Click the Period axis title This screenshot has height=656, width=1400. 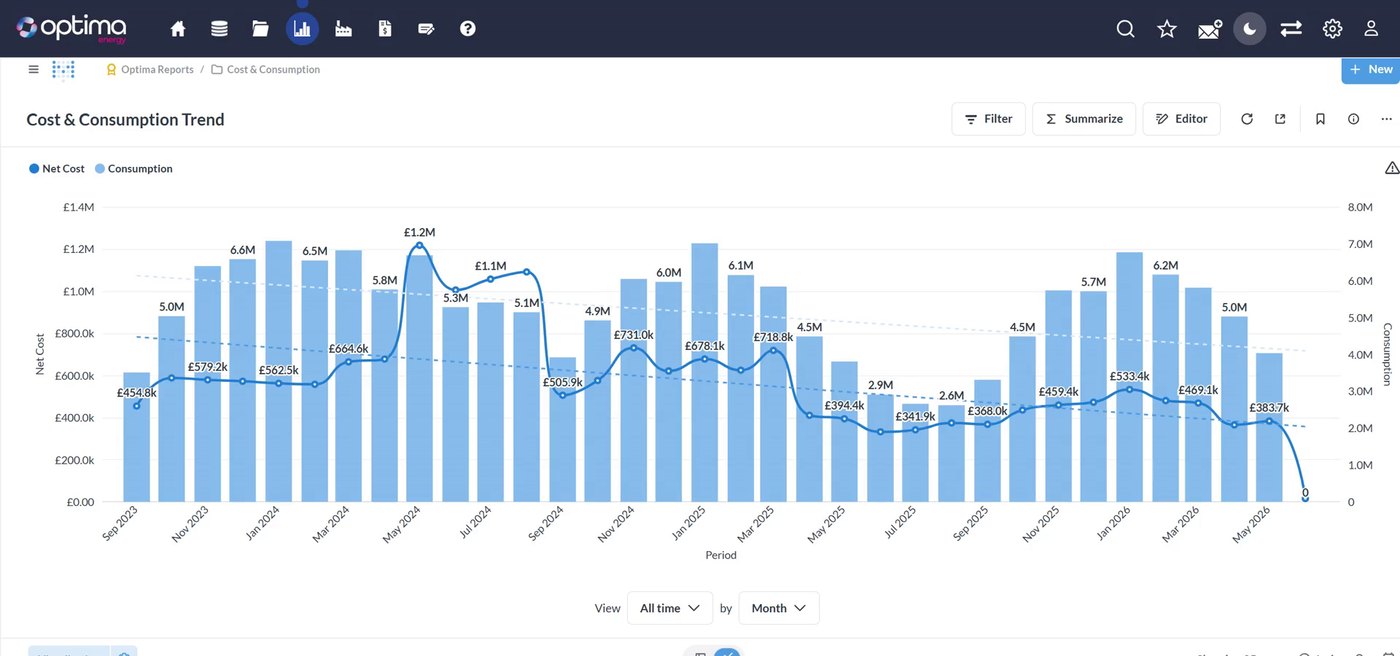coord(720,555)
